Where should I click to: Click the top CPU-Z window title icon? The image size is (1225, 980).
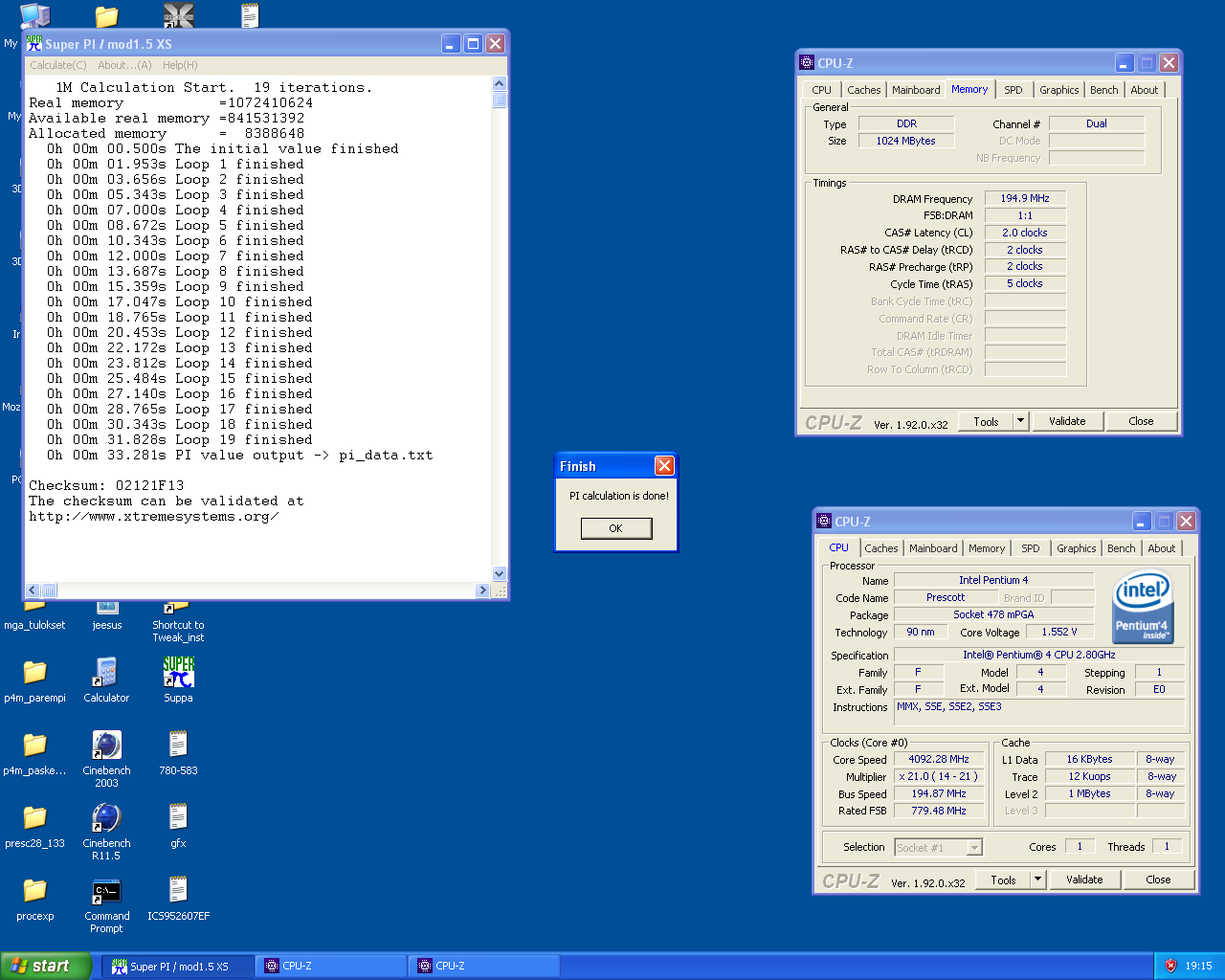pyautogui.click(x=807, y=63)
